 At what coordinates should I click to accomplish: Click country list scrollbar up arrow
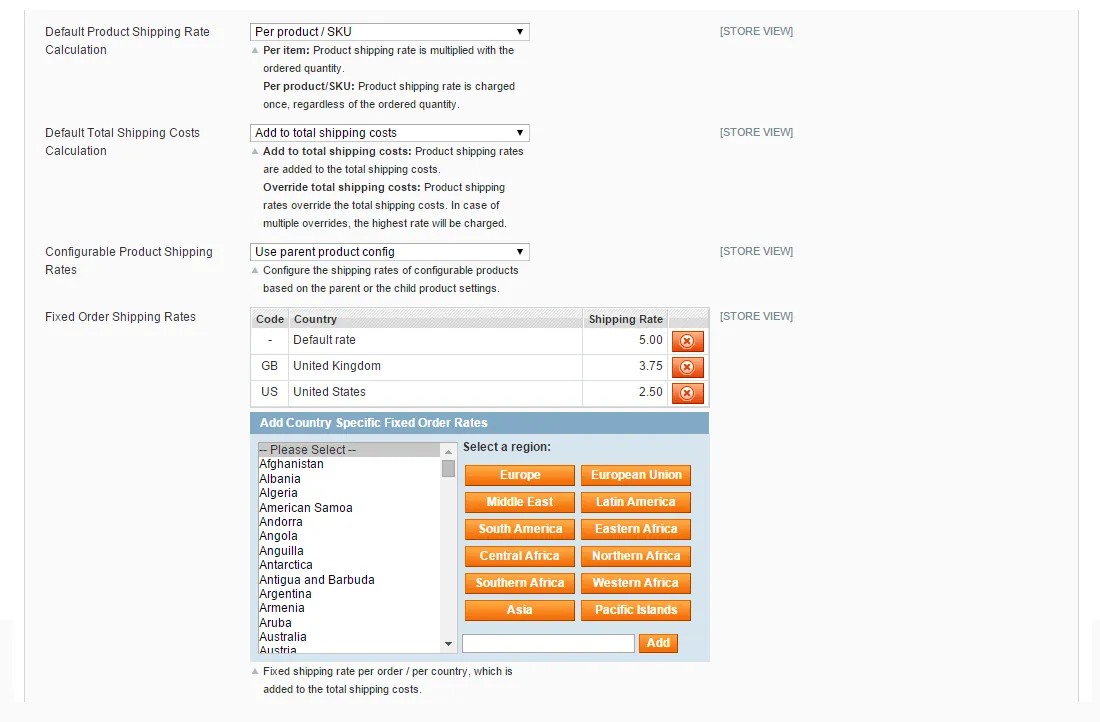[x=448, y=452]
